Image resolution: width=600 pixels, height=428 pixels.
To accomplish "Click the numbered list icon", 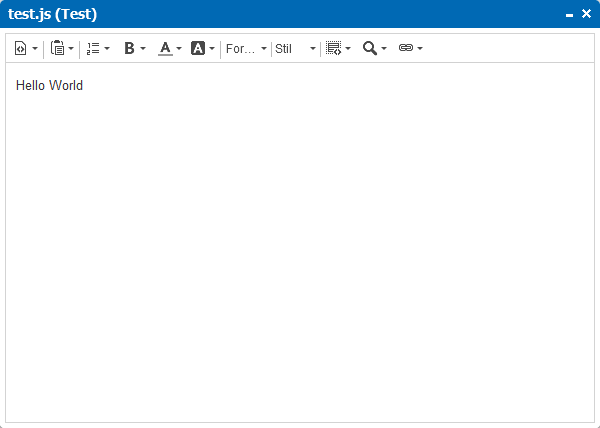I will pyautogui.click(x=93, y=49).
